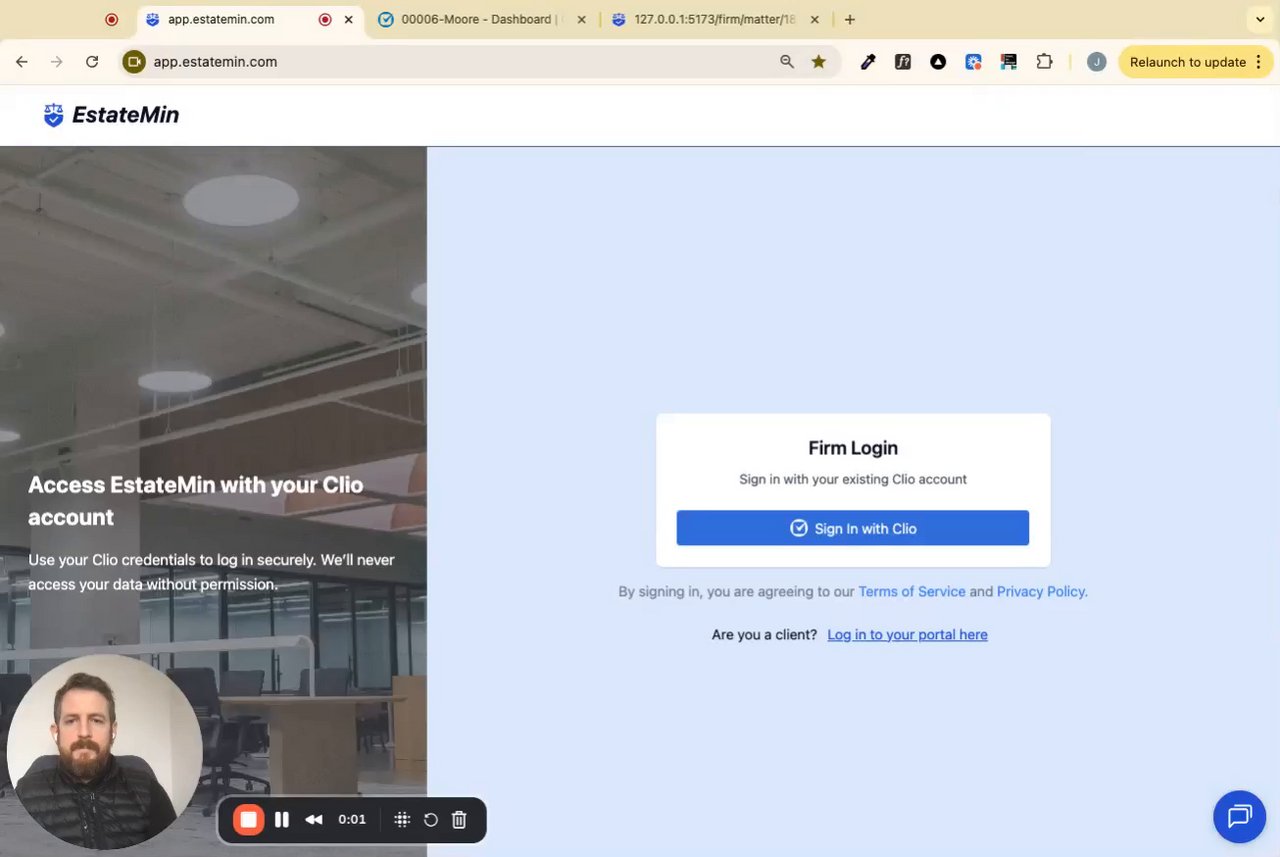Close the 00006-Moore Dashboard tab
Viewport: 1280px width, 857px height.
point(581,19)
